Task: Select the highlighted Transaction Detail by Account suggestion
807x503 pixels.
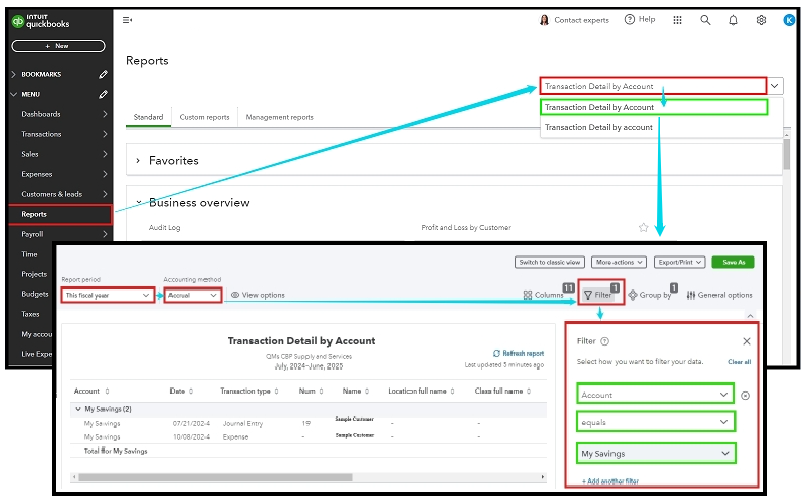Action: [654, 107]
